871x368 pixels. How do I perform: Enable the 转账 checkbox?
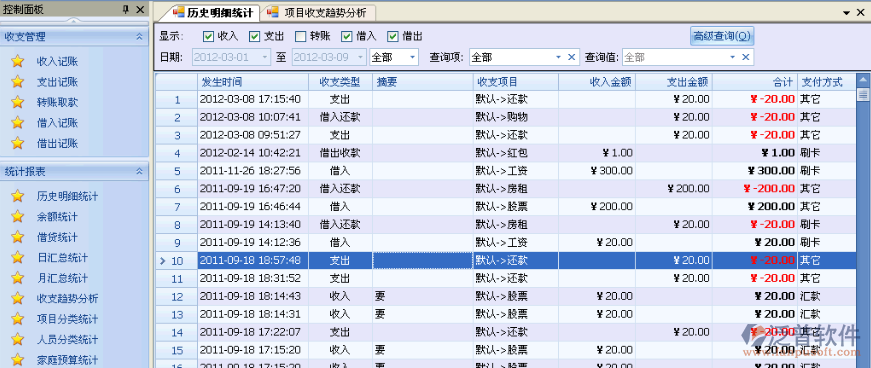pyautogui.click(x=301, y=36)
